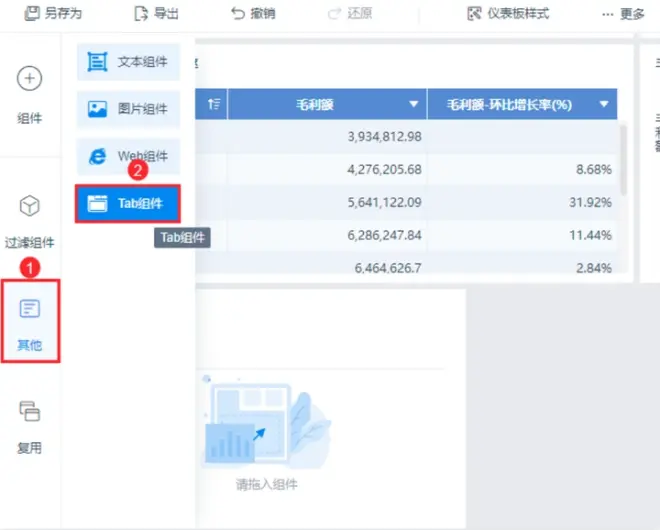Click the 请拖入组件 placeholder illustration

point(266,422)
